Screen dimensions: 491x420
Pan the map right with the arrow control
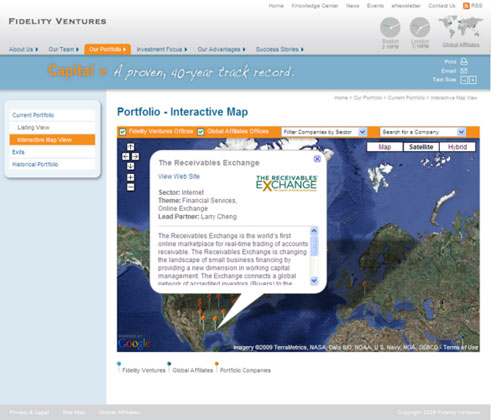tap(135, 156)
